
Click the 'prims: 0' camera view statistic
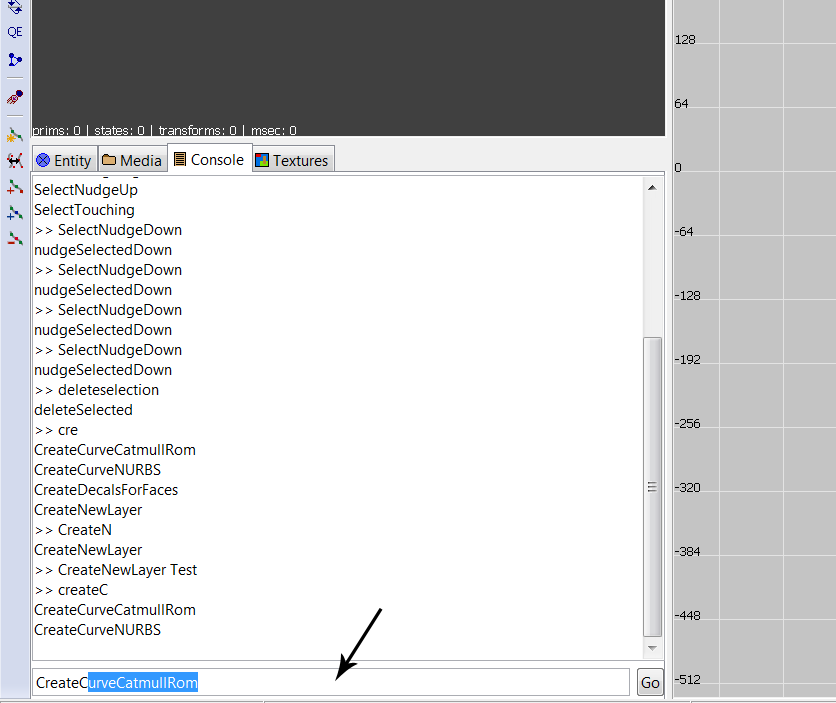click(57, 130)
